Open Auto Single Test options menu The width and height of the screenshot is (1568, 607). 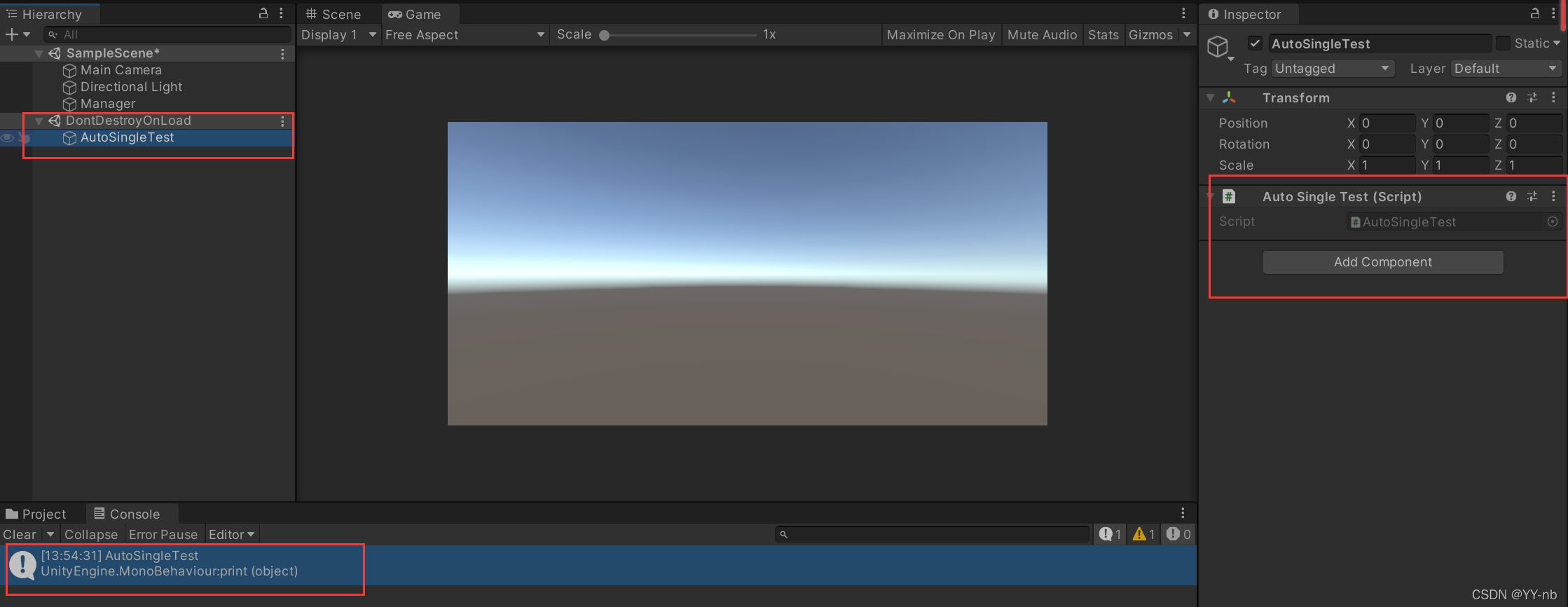tap(1553, 197)
